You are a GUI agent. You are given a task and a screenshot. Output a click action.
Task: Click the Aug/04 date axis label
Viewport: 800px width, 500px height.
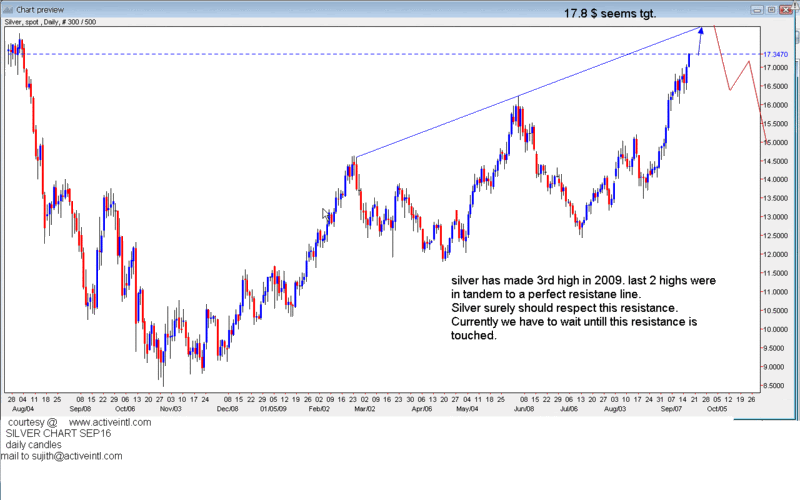21,409
